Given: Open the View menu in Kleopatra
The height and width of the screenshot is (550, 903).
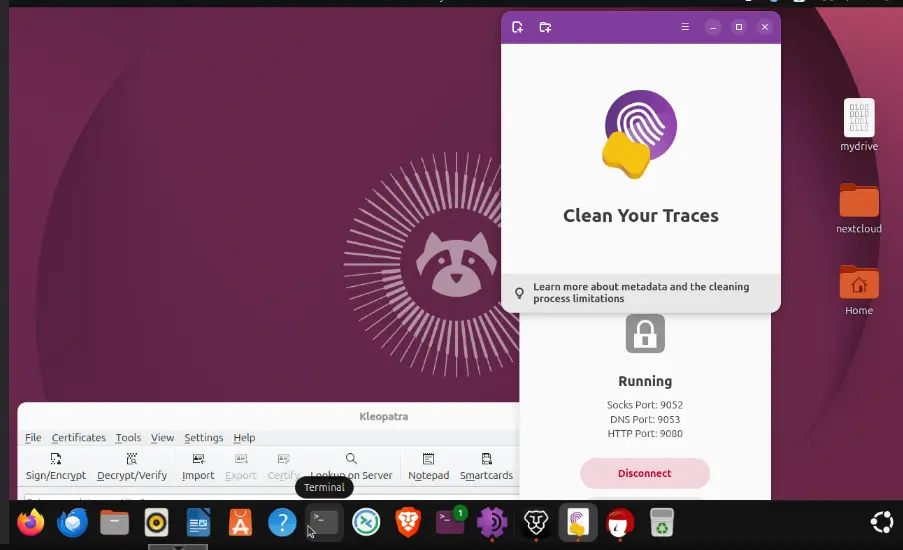Looking at the screenshot, I should [x=162, y=438].
